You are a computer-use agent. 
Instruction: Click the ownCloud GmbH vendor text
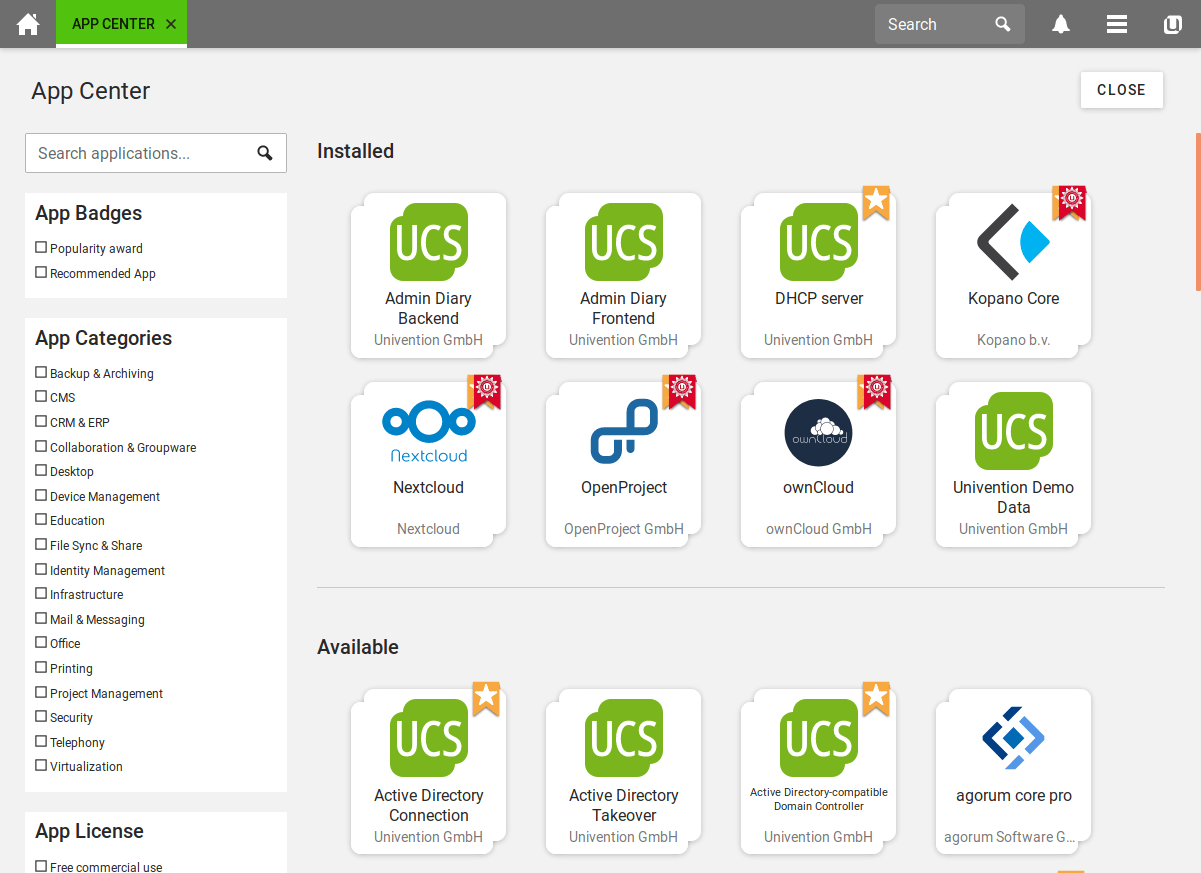click(x=819, y=529)
